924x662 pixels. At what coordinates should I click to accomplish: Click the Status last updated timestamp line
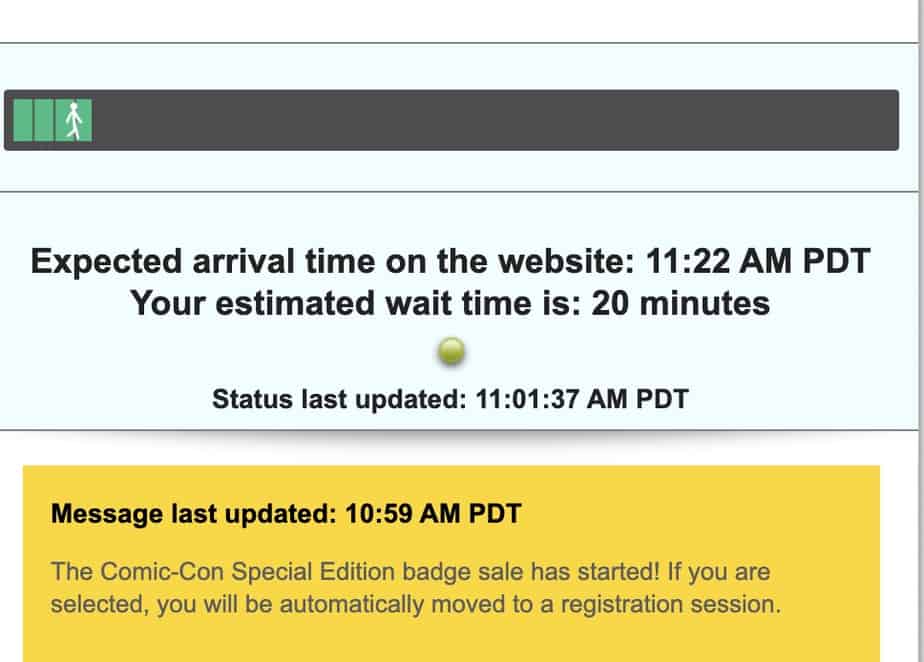click(x=450, y=399)
